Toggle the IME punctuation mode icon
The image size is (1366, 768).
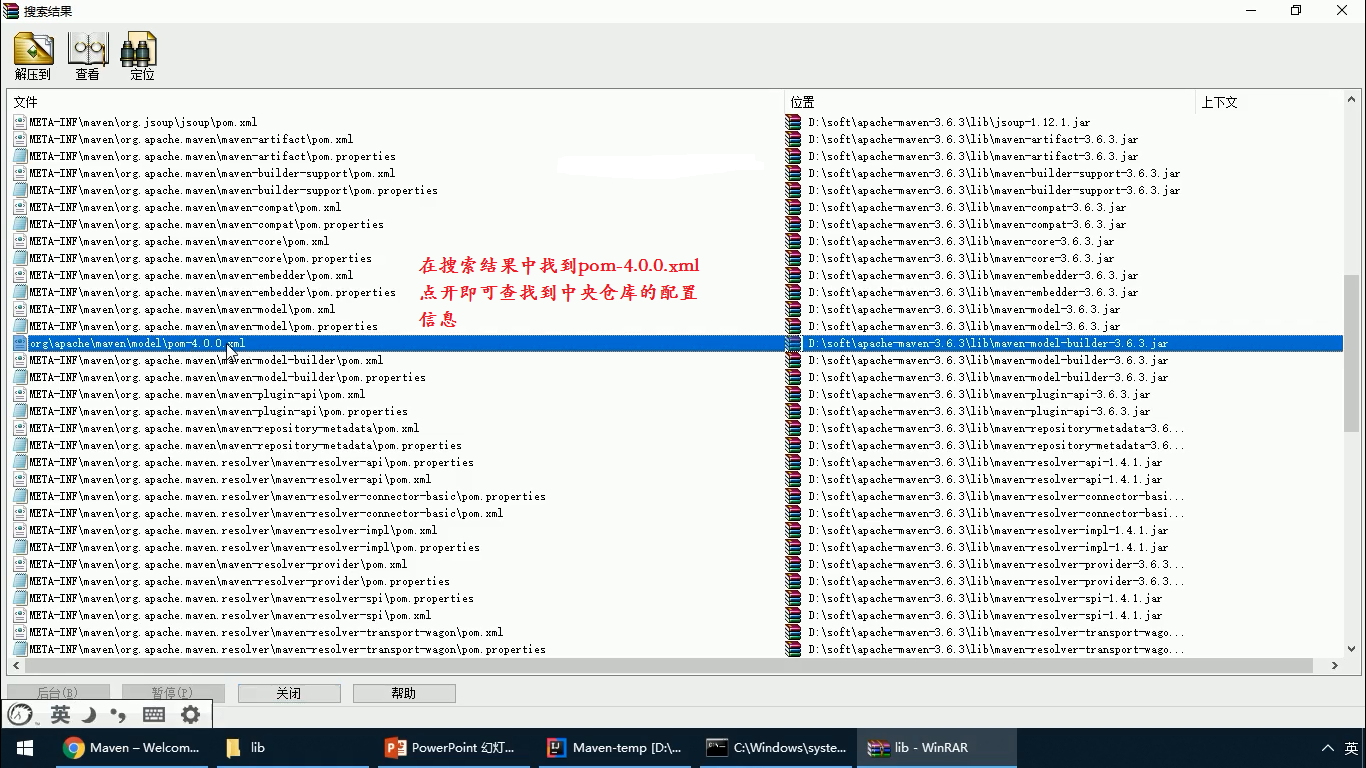(x=119, y=714)
